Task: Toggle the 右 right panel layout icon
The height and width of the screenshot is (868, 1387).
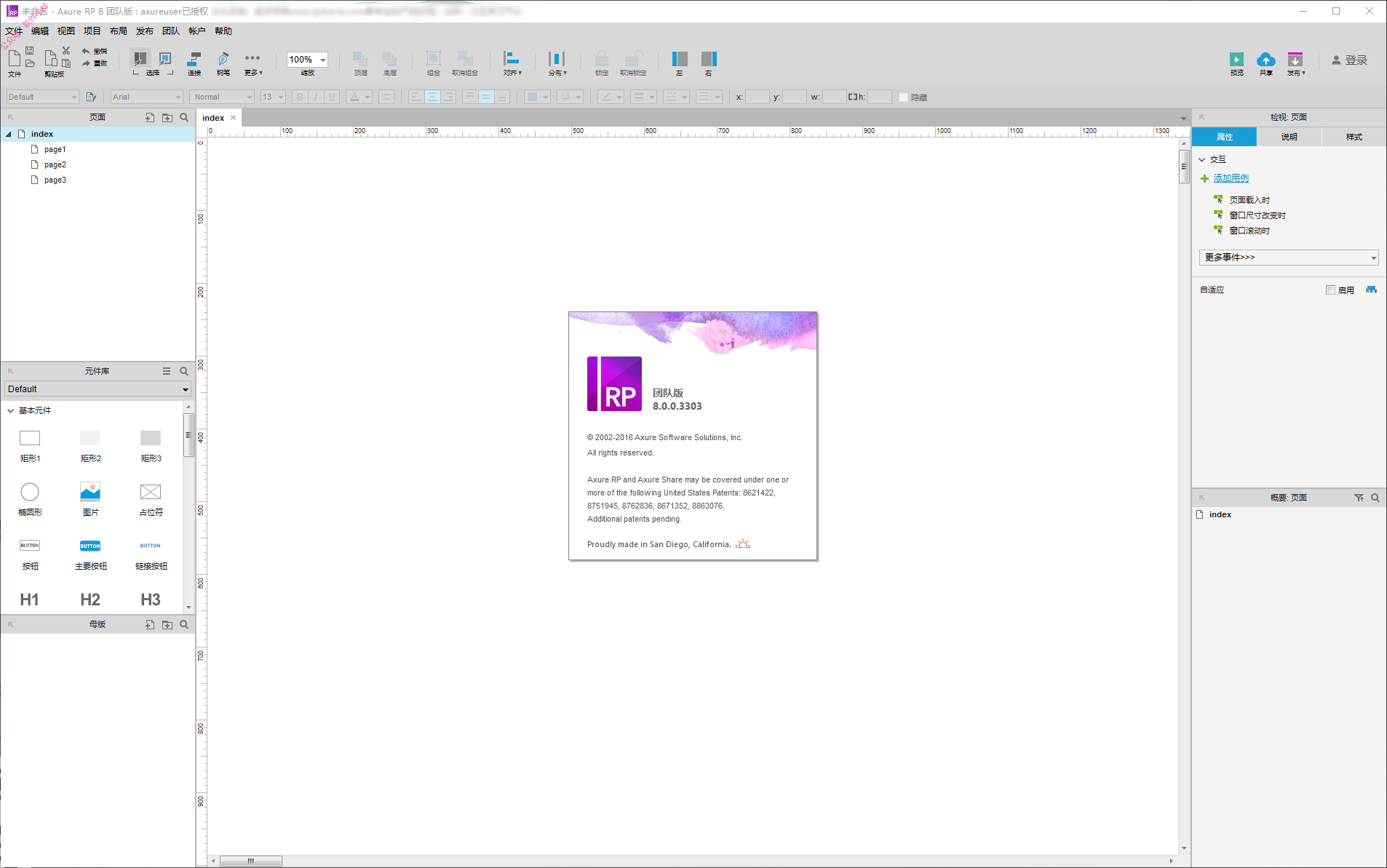Action: (709, 59)
